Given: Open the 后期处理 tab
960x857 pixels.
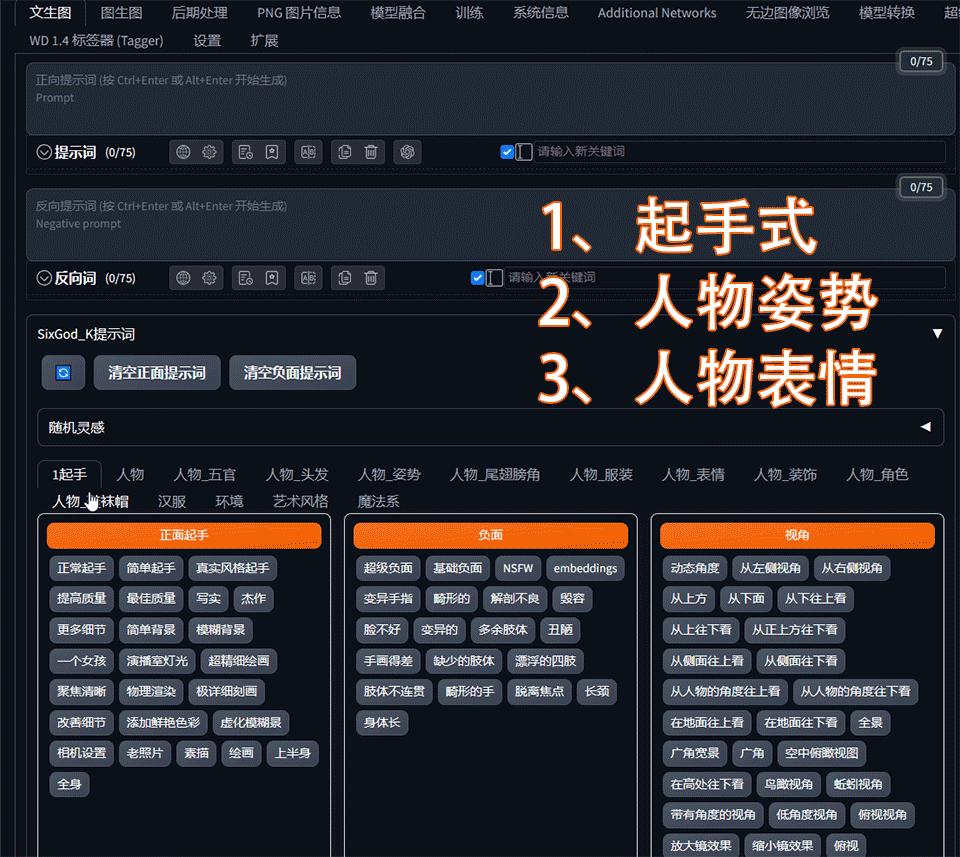Looking at the screenshot, I should pyautogui.click(x=200, y=13).
